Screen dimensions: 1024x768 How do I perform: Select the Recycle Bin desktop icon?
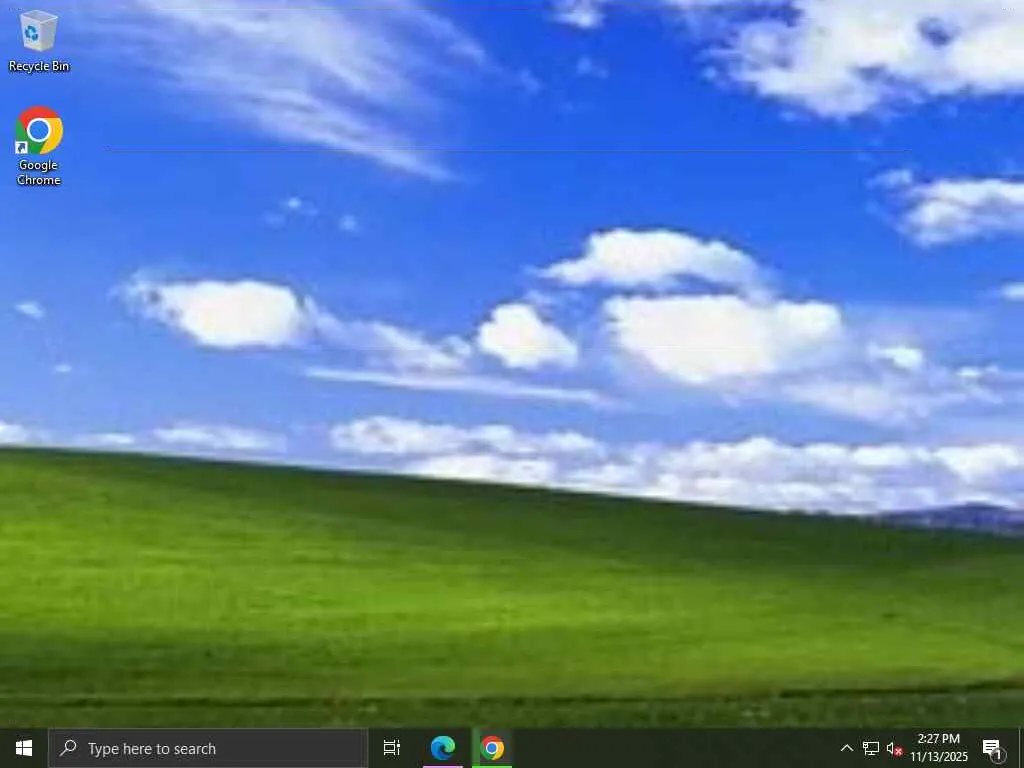39,40
